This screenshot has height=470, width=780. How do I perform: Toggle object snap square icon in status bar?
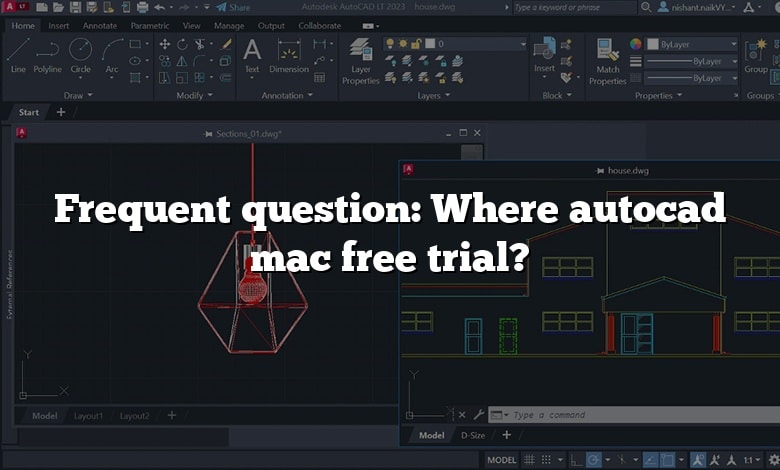pyautogui.click(x=667, y=460)
